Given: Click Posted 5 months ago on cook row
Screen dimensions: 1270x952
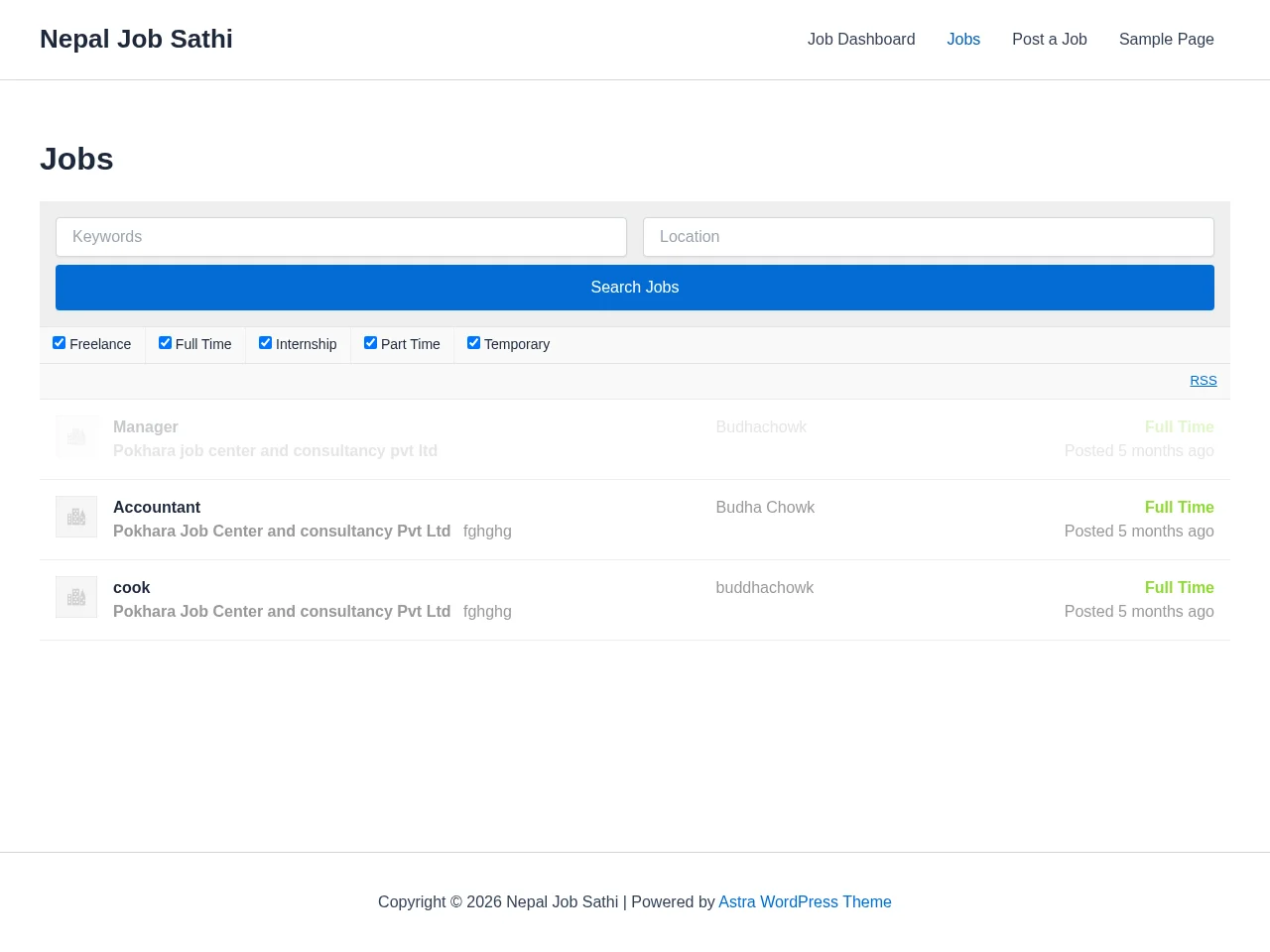Looking at the screenshot, I should 1139,611.
